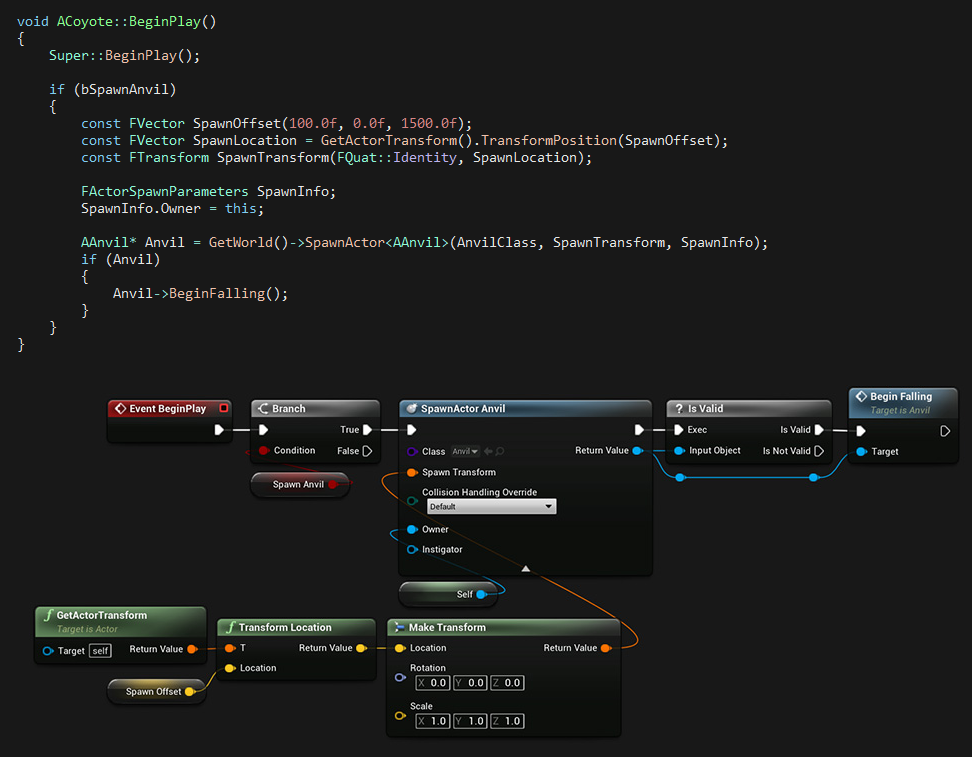Image resolution: width=972 pixels, height=757 pixels.
Task: Click the Scale pin on Make Transform
Action: [400, 716]
